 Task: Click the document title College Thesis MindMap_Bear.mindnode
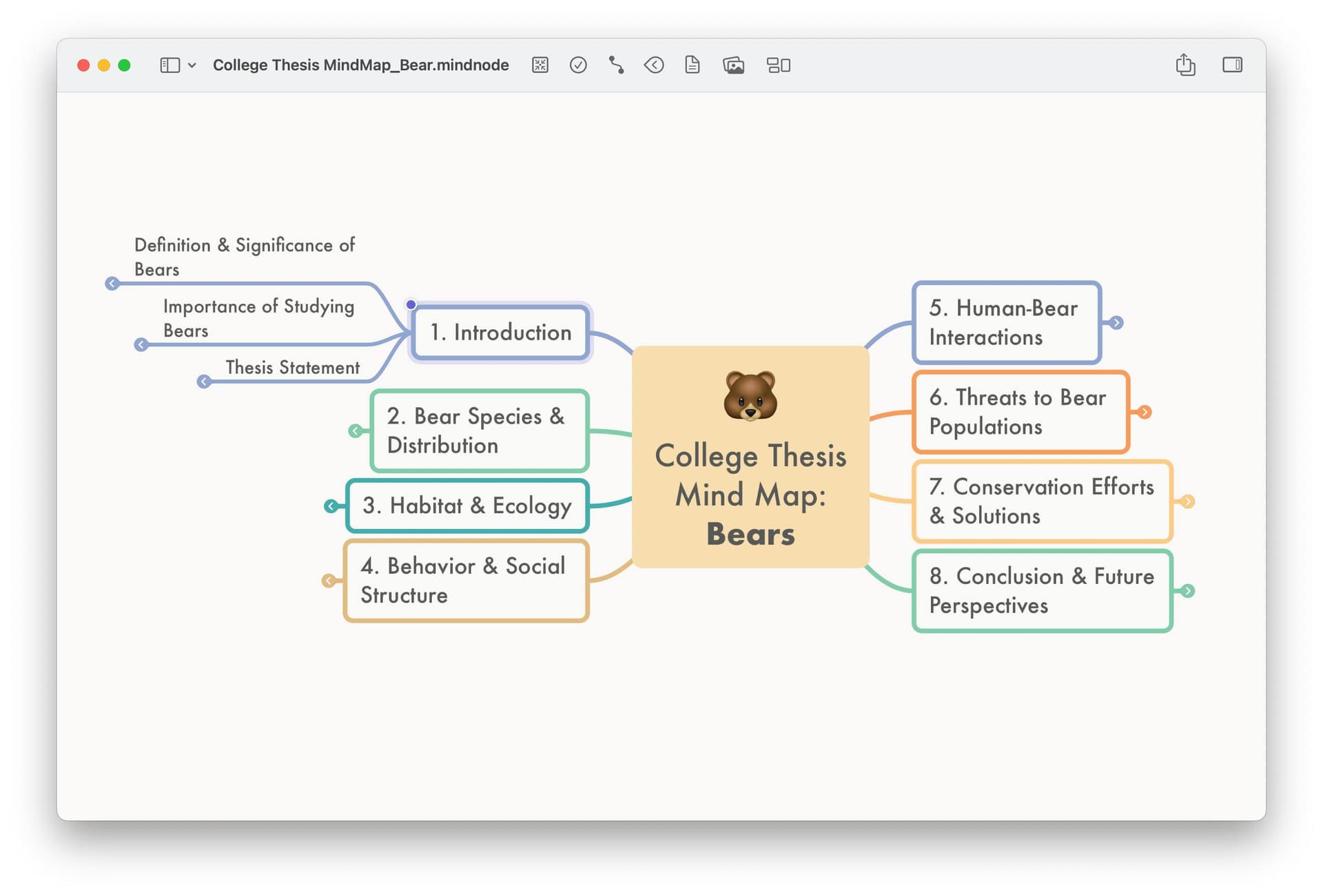[361, 65]
